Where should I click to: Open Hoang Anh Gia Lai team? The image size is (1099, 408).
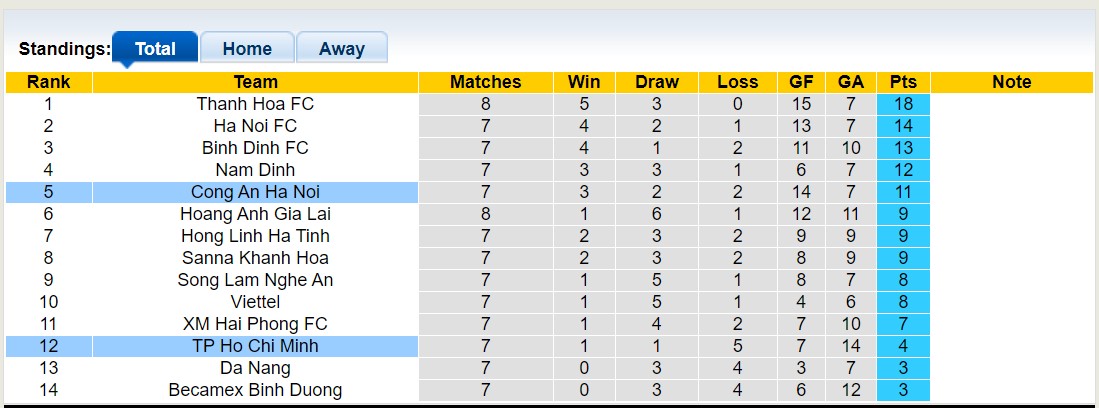pos(255,214)
